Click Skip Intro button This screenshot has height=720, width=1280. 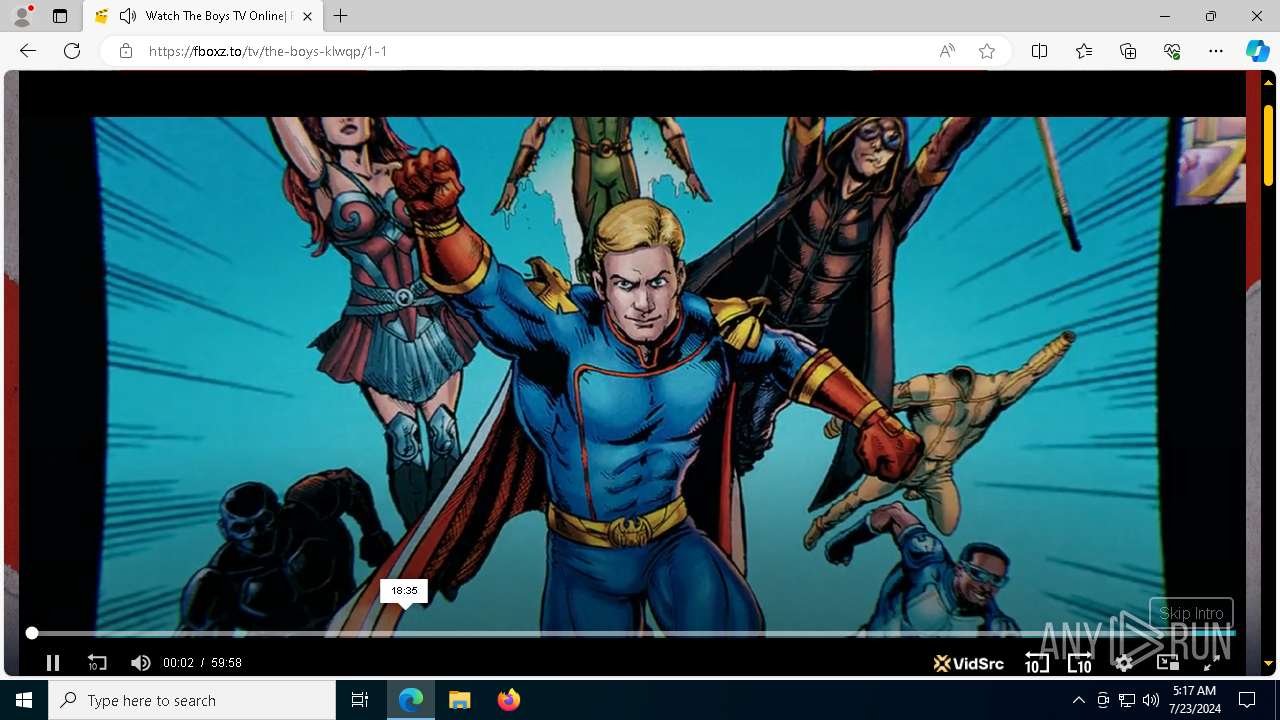point(1191,613)
